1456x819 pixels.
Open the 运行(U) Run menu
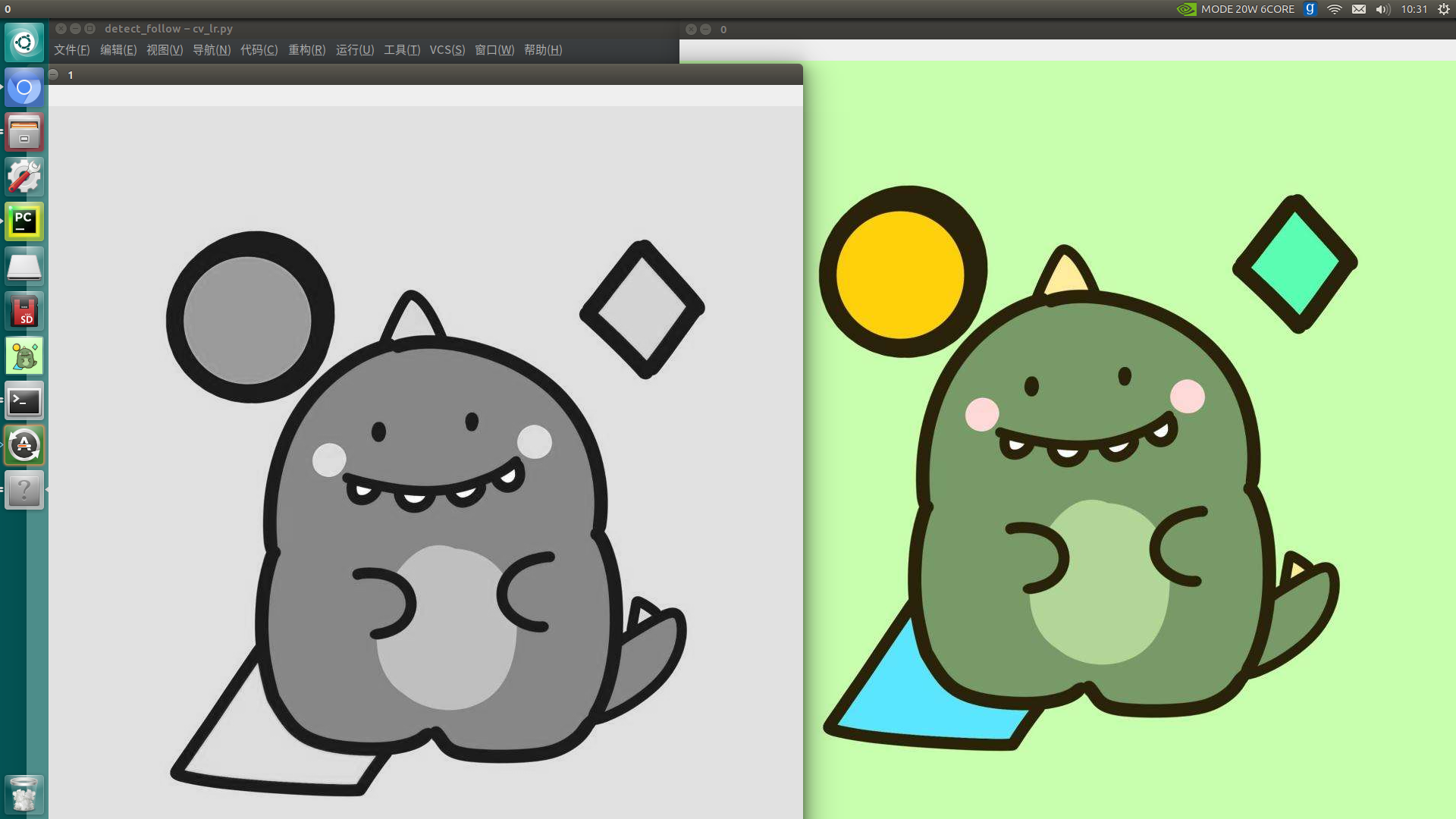point(354,50)
